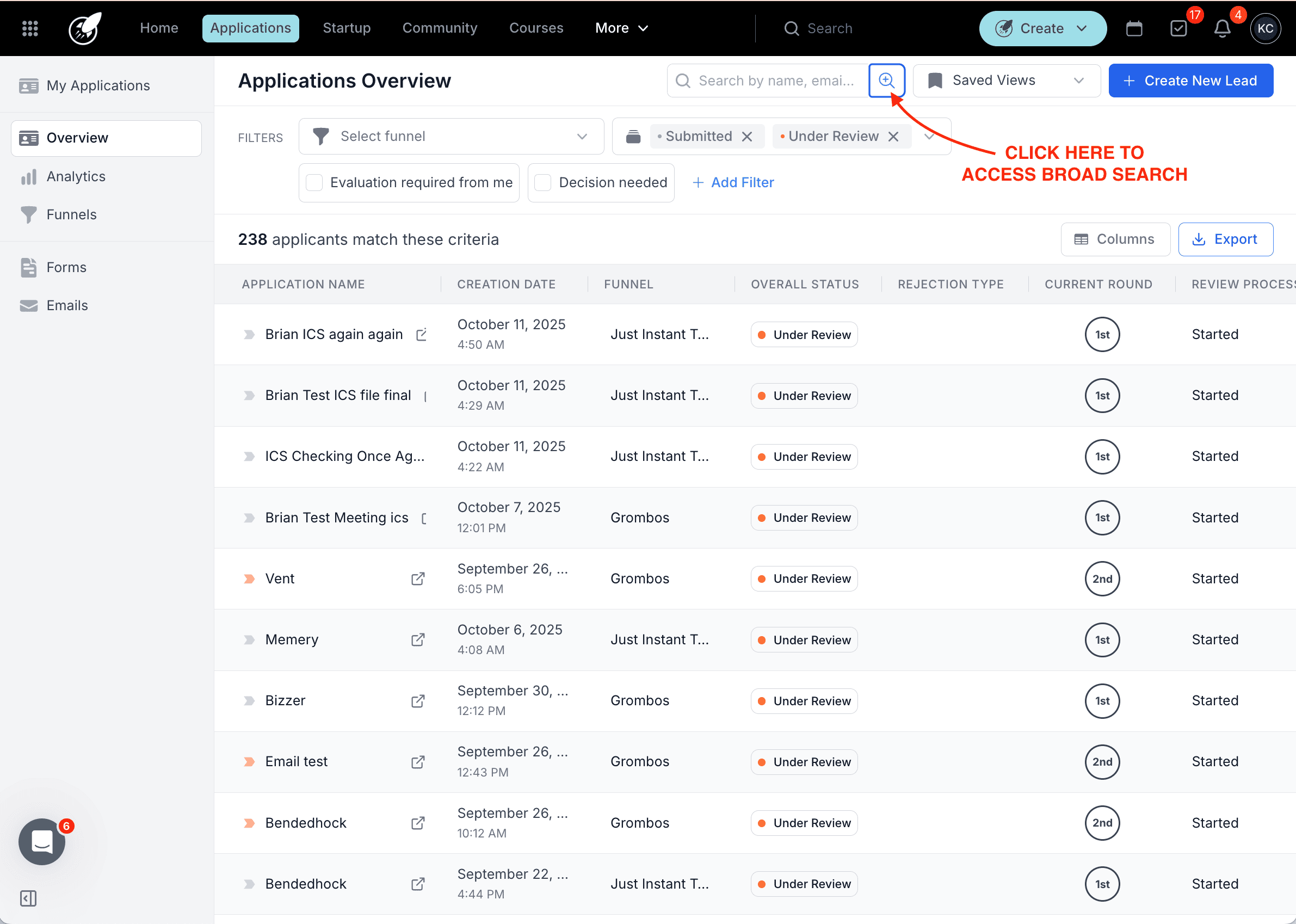1296x924 pixels.
Task: Collapse the sidebar using bottom-left panel icon
Action: [x=28, y=898]
